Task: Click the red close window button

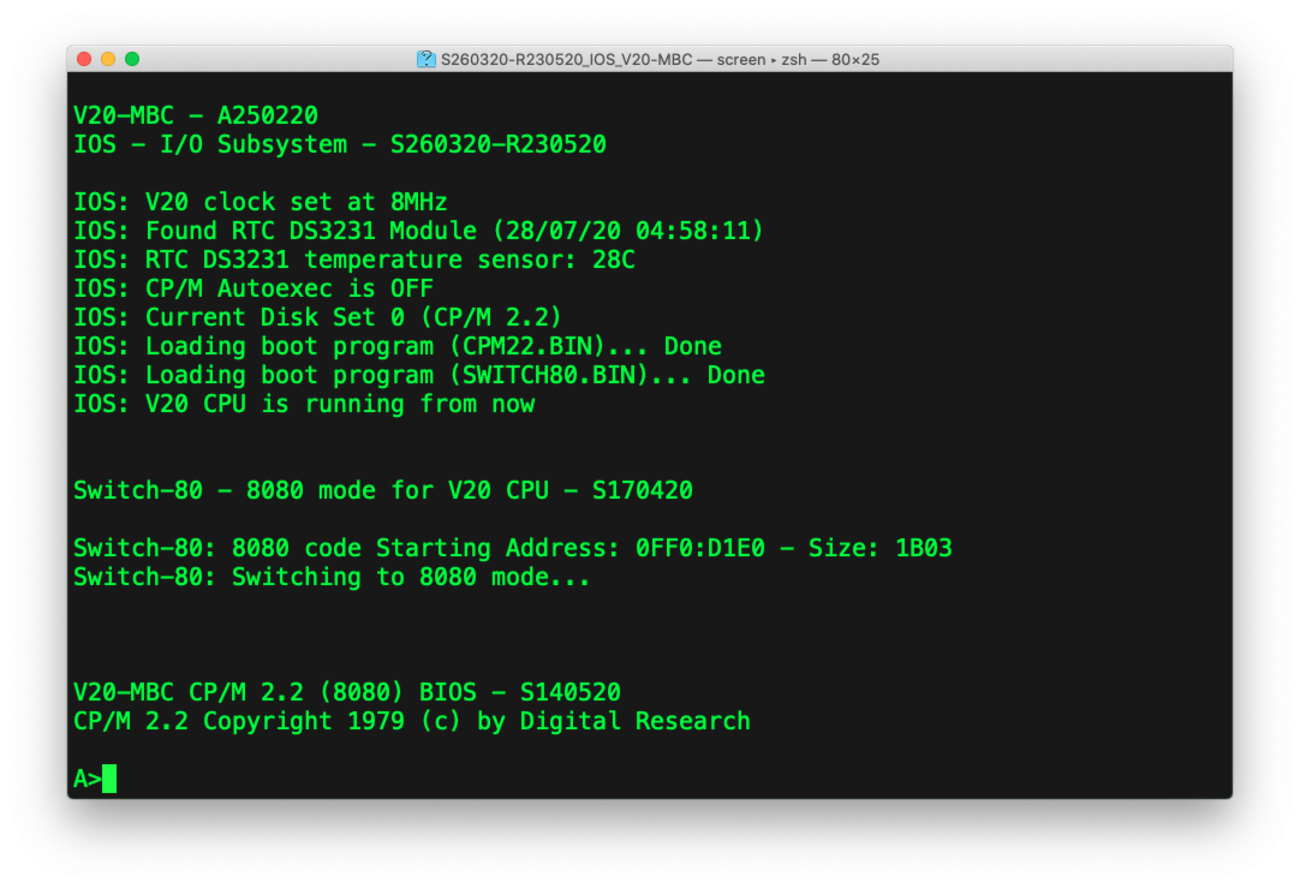Action: [84, 59]
